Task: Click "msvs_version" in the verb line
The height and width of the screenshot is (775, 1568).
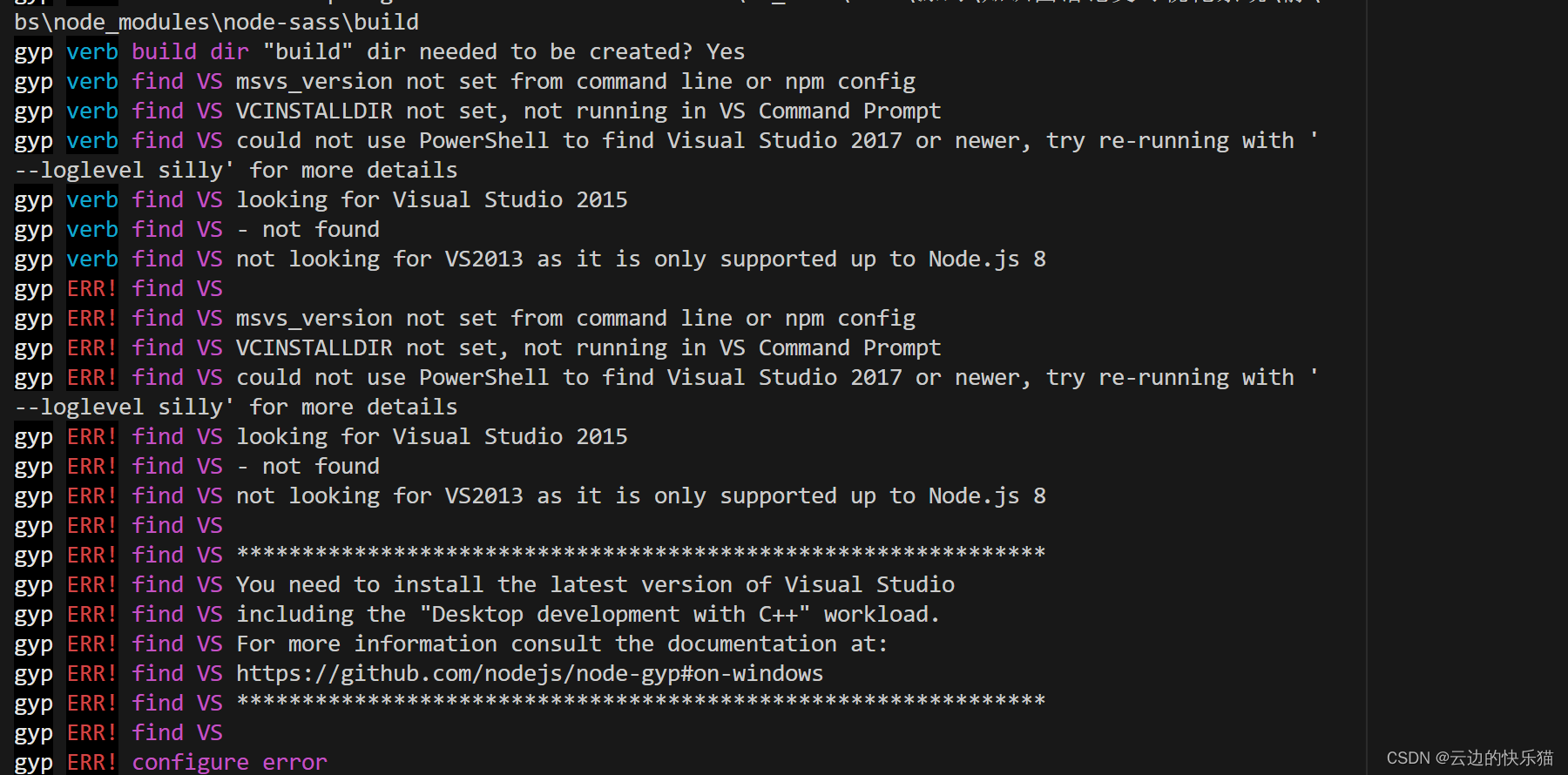Action: (x=314, y=81)
